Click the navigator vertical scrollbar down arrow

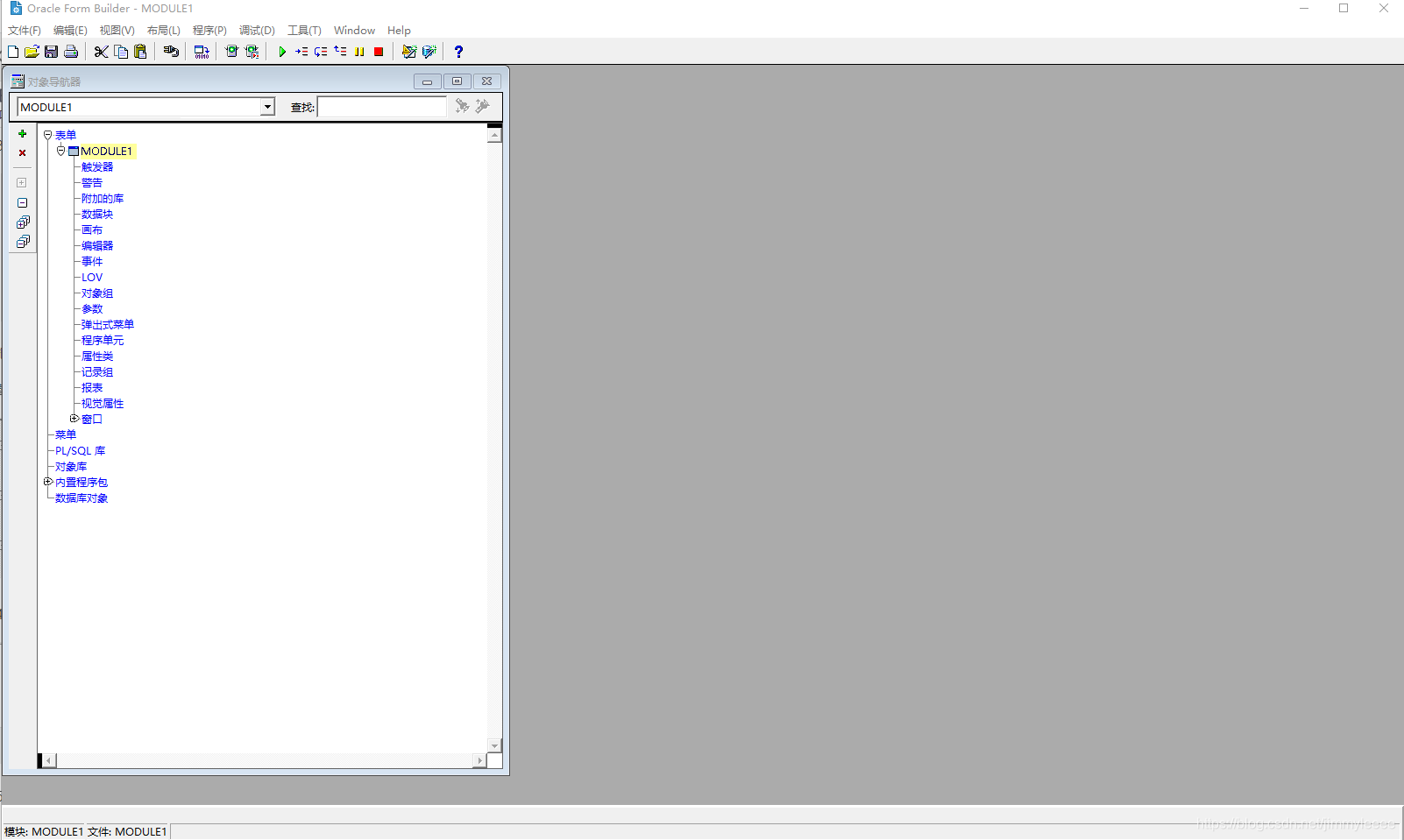(494, 745)
